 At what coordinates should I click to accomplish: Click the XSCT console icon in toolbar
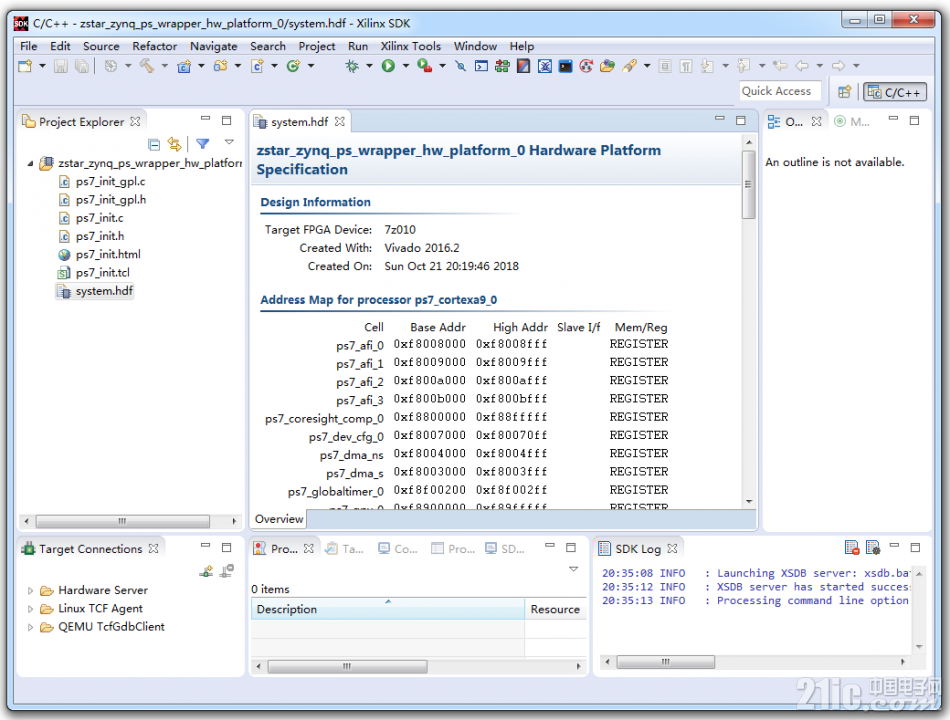[x=482, y=65]
